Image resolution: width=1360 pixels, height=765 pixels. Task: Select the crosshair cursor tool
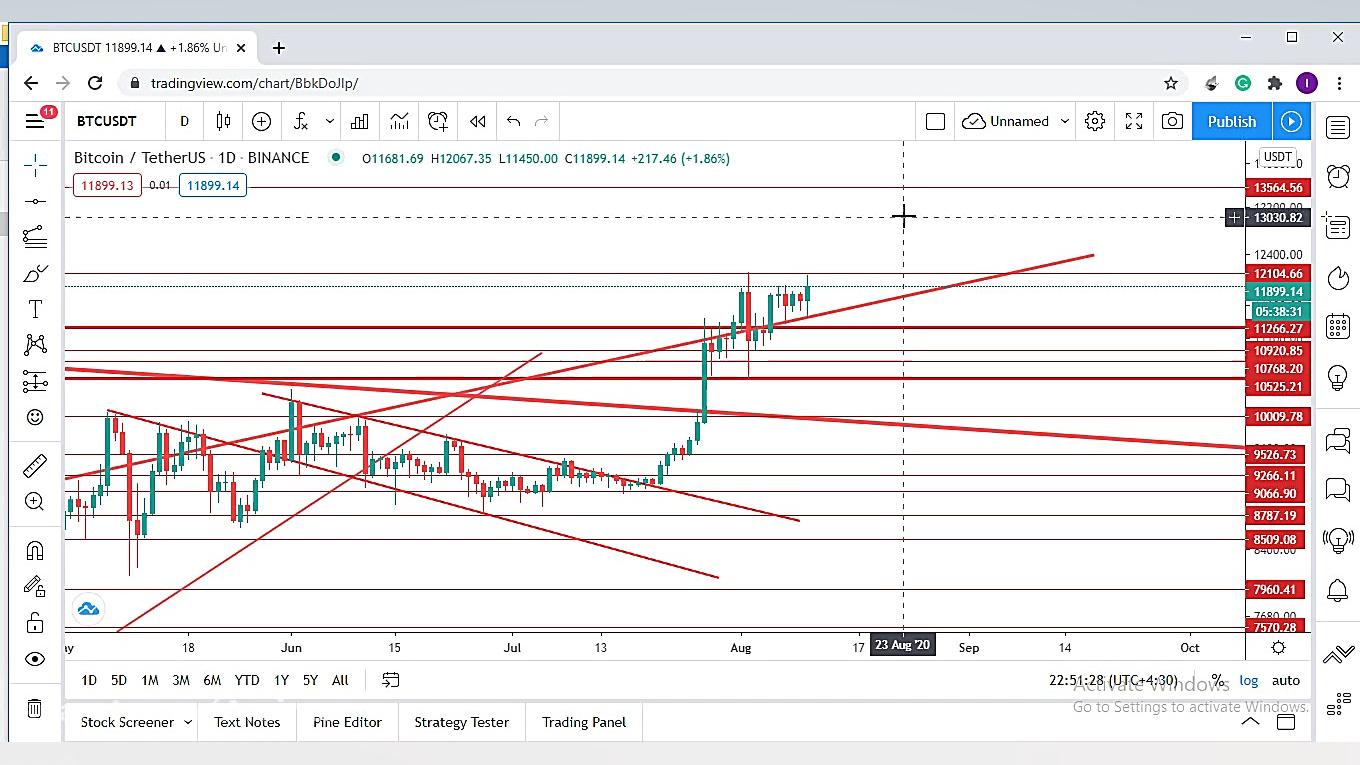35,165
